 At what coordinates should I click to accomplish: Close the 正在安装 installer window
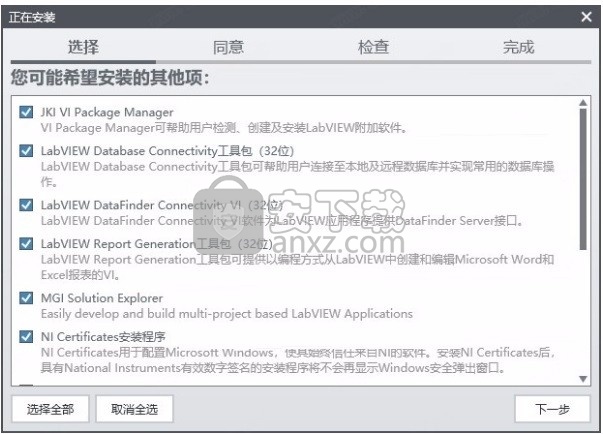586,17
